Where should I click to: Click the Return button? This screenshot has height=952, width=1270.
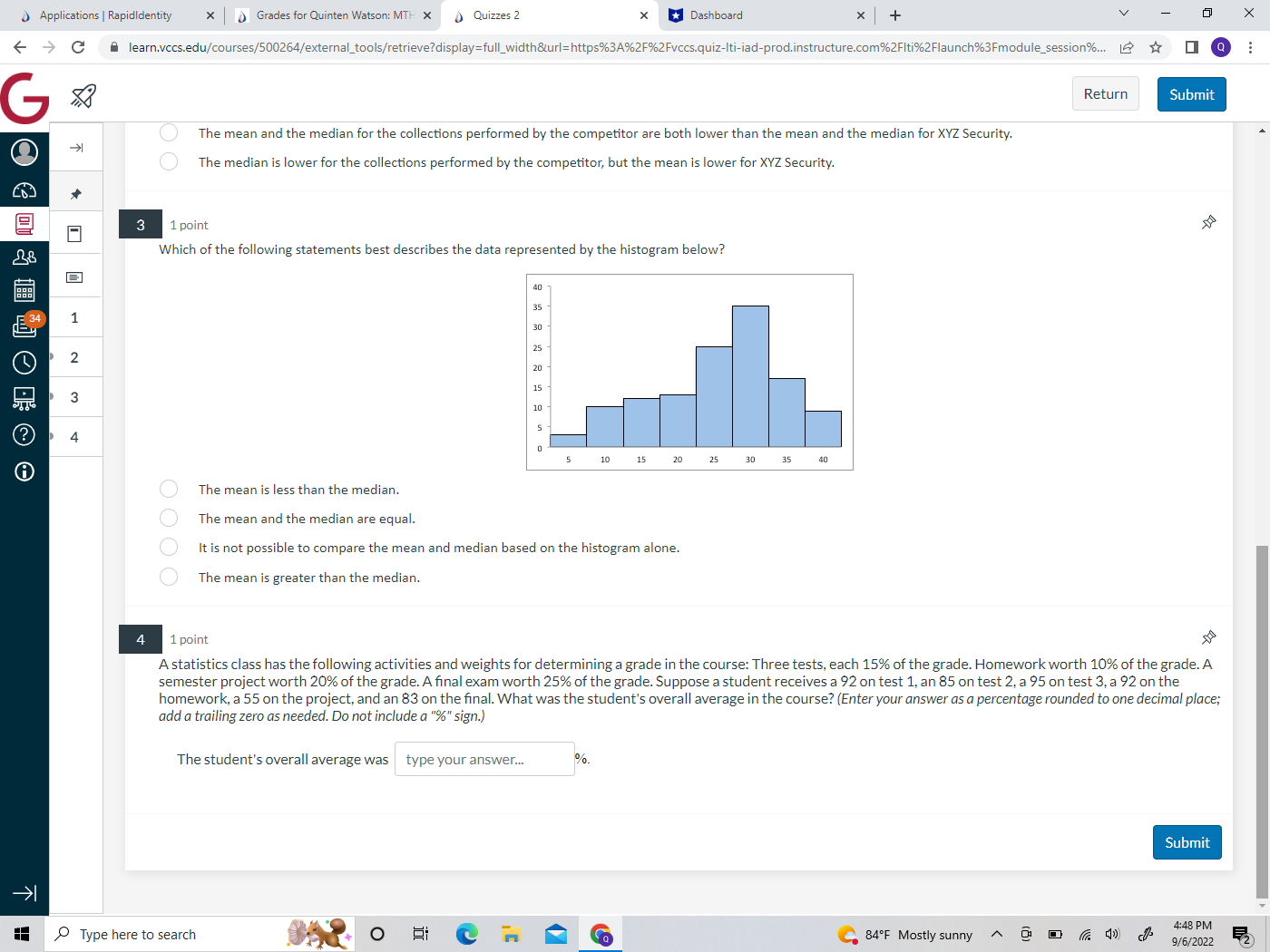(1105, 94)
